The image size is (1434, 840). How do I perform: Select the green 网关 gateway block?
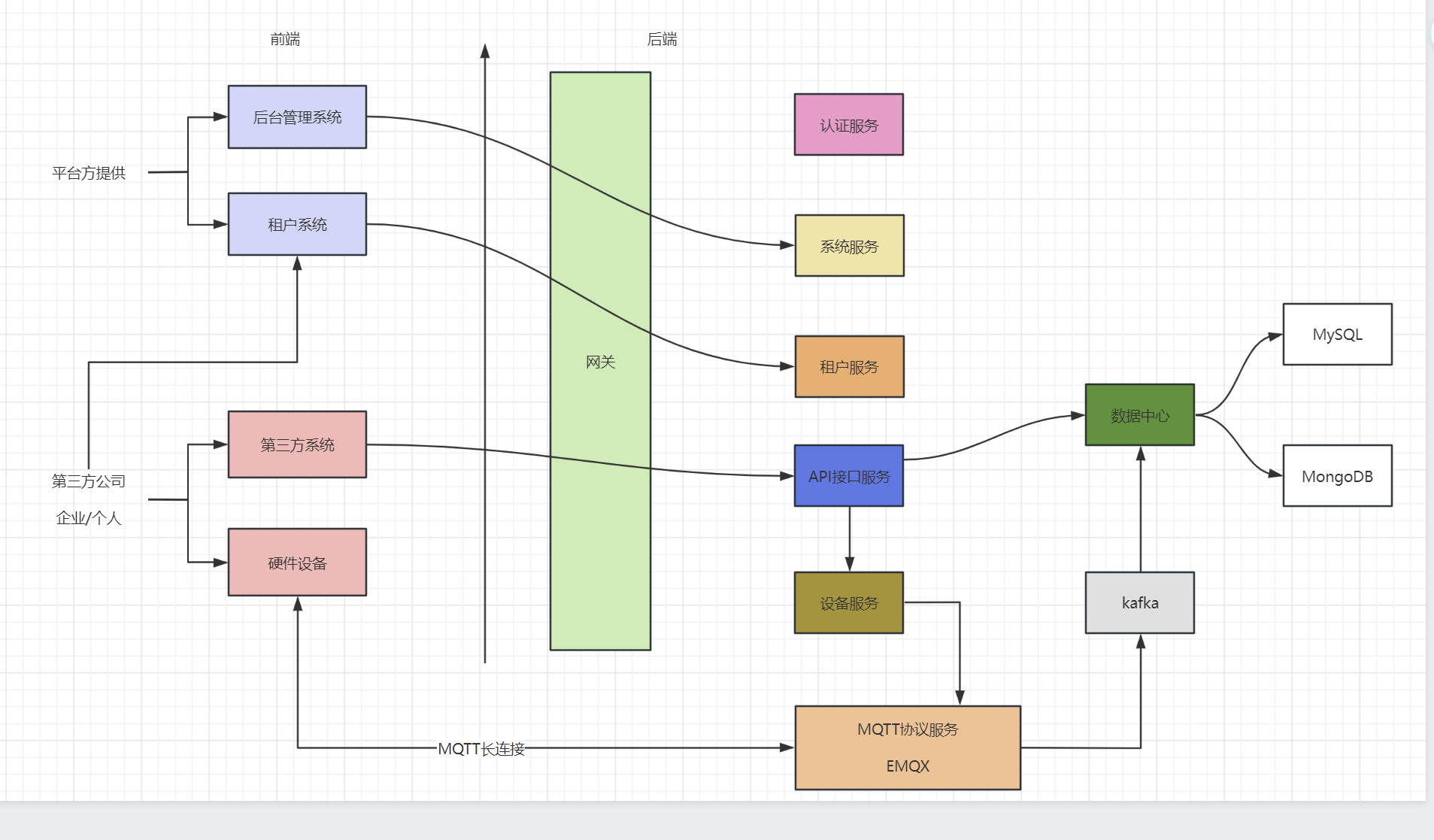point(600,361)
